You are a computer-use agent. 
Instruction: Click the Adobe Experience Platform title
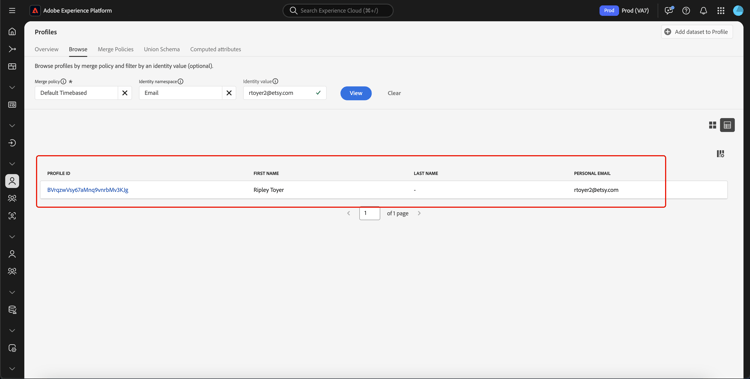click(x=77, y=11)
